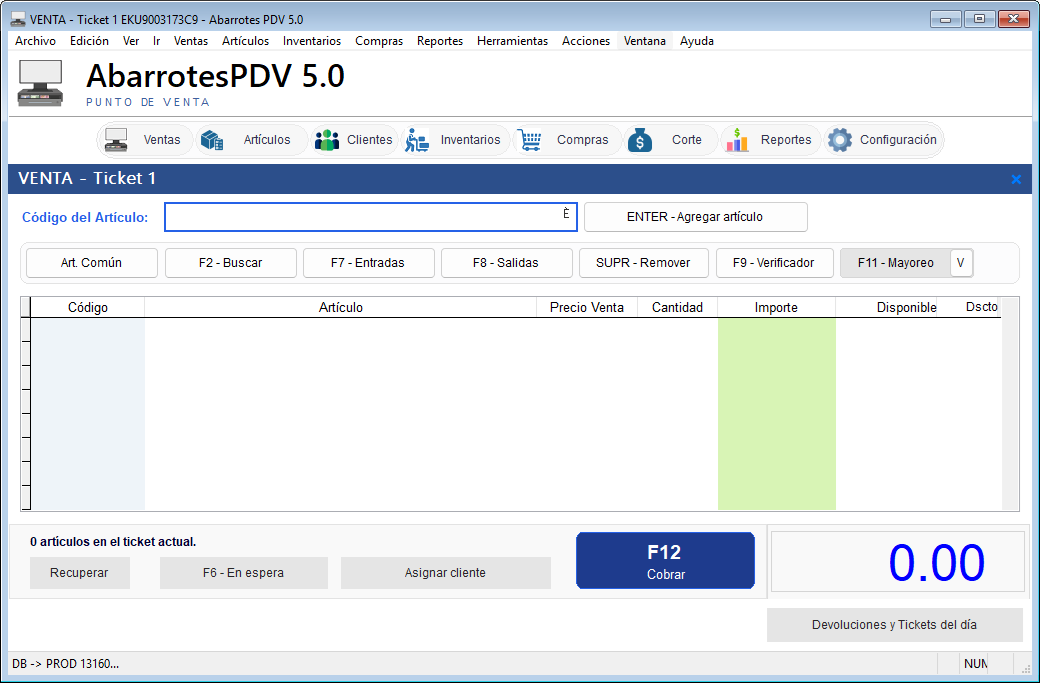Image resolution: width=1040 pixels, height=683 pixels.
Task: Click the Configuración gear icon
Action: point(840,140)
